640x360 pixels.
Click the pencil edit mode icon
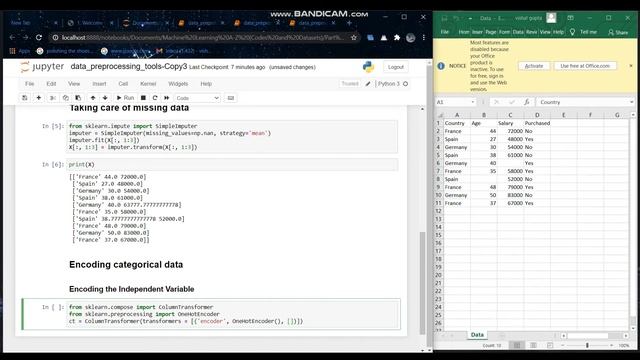pos(368,84)
